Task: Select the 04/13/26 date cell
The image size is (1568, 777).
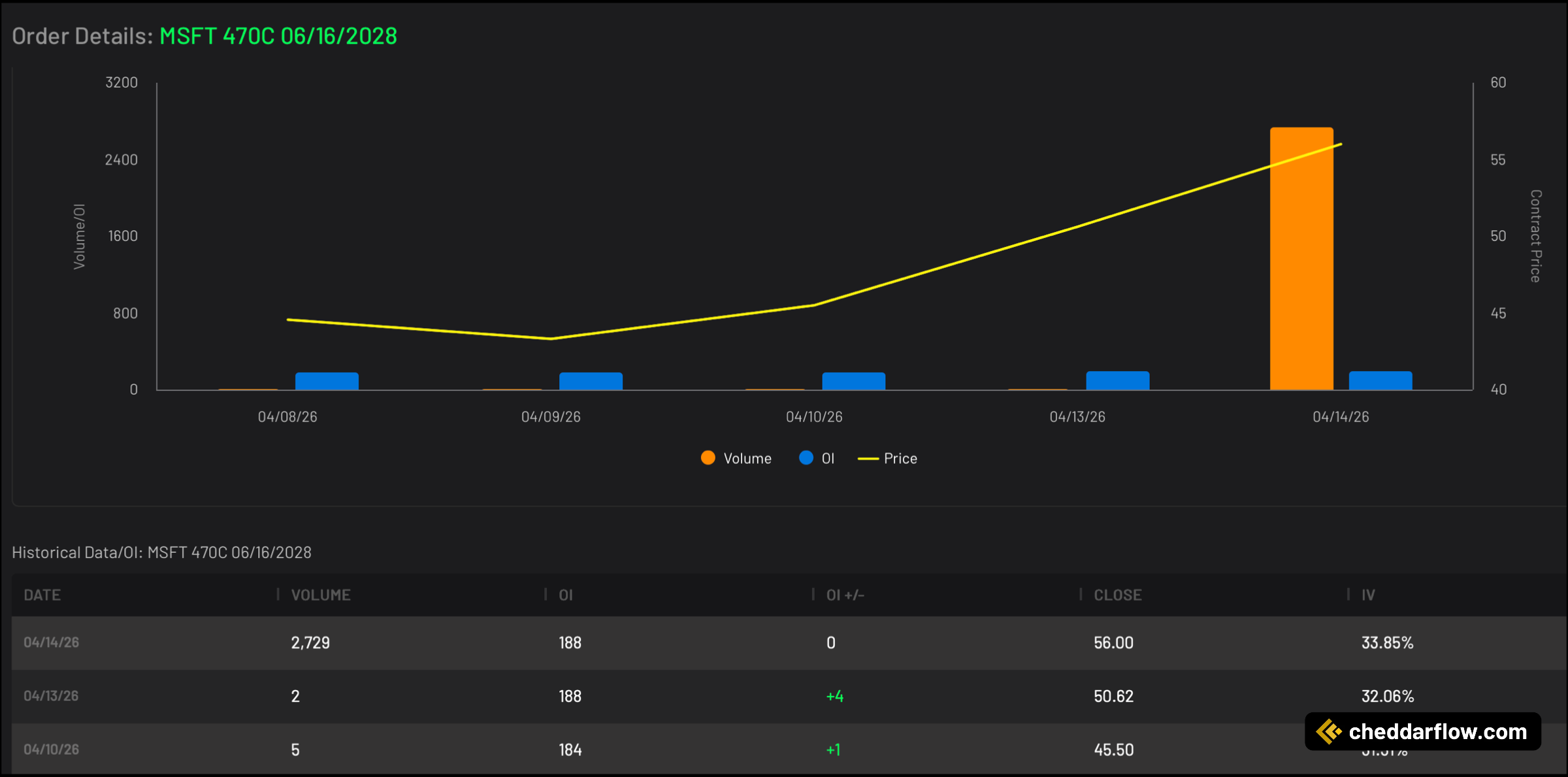Action: pos(51,696)
